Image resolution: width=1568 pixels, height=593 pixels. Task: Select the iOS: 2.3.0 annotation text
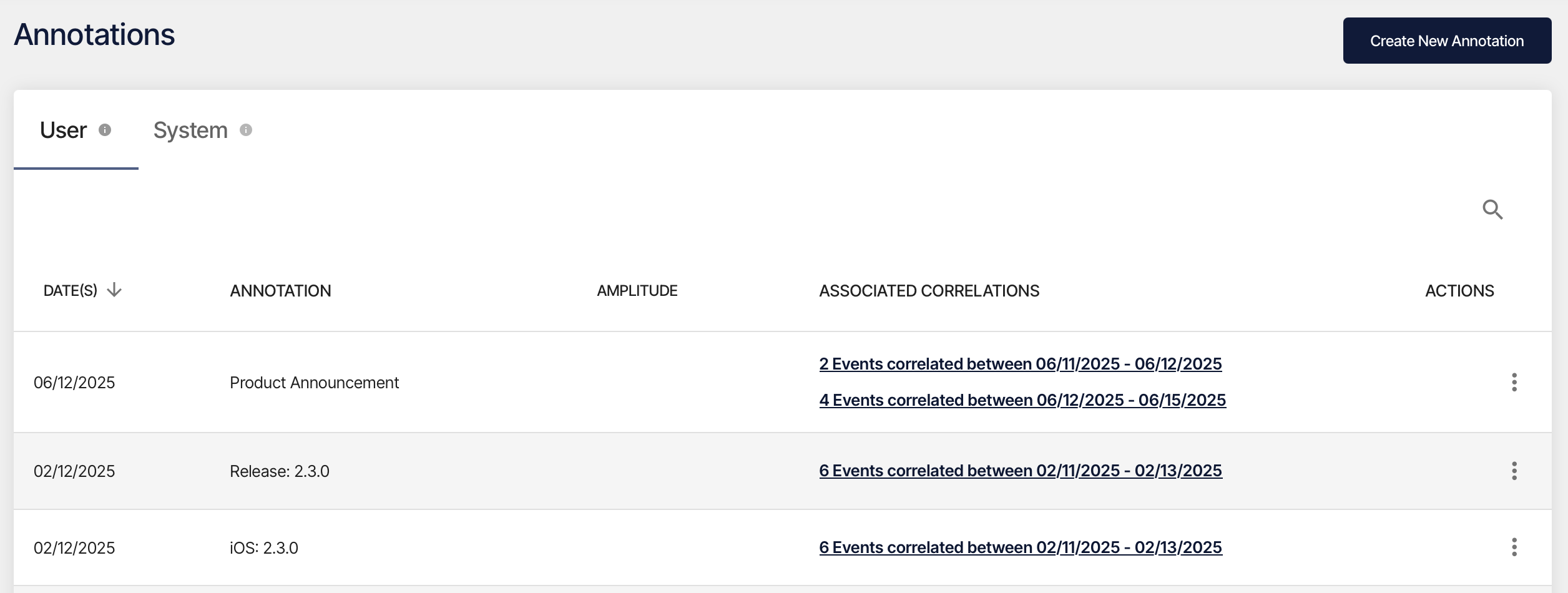pyautogui.click(x=264, y=548)
